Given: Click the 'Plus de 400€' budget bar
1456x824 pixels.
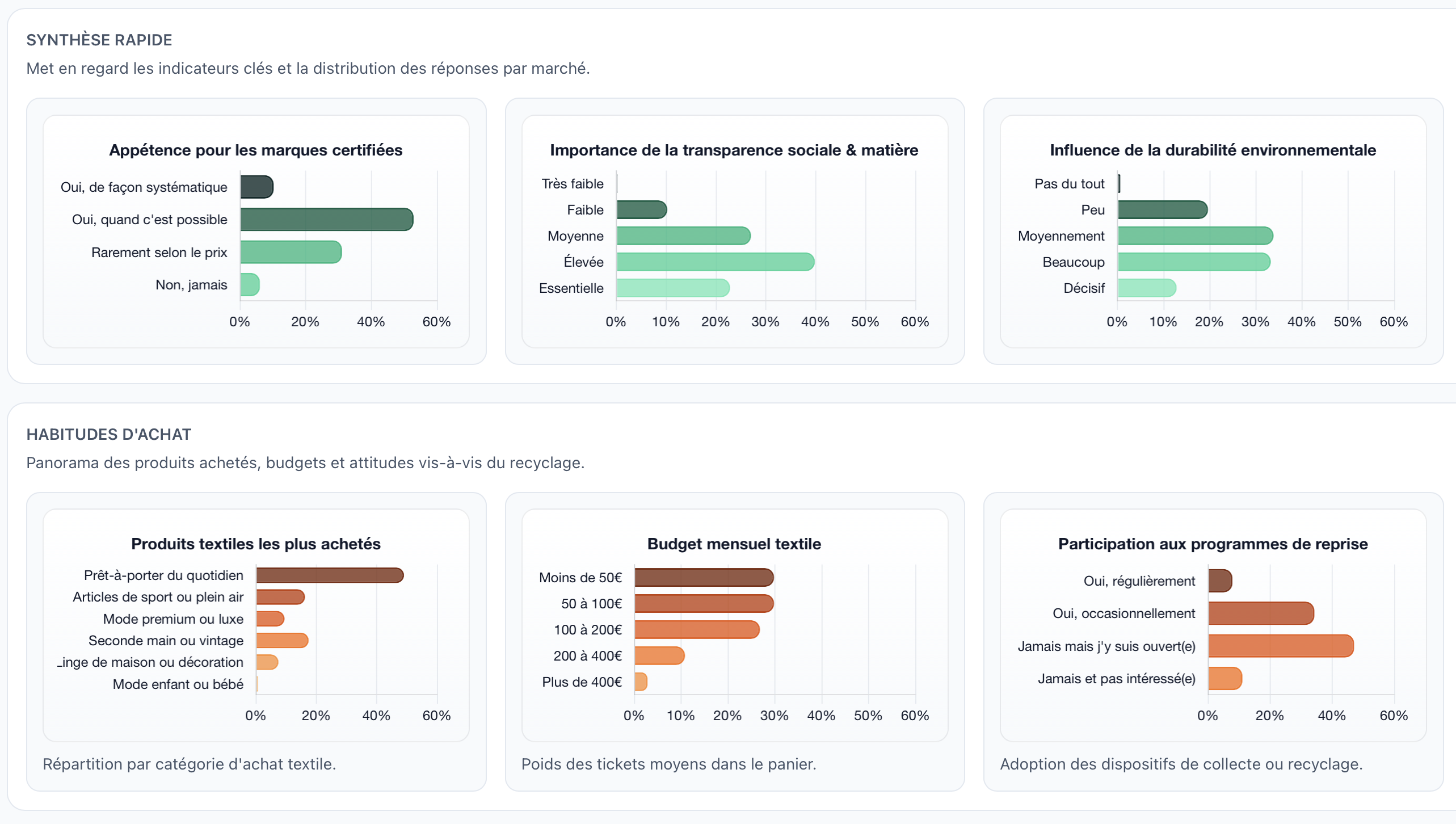Looking at the screenshot, I should (x=641, y=682).
